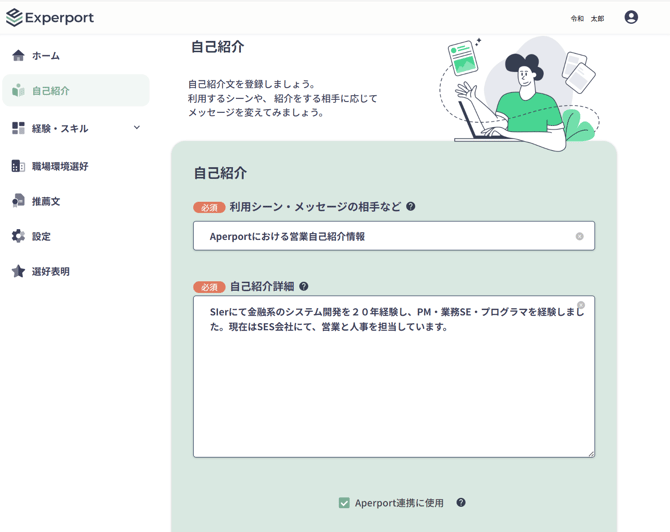Click the 設定 gear icon
670x532 pixels.
18,236
